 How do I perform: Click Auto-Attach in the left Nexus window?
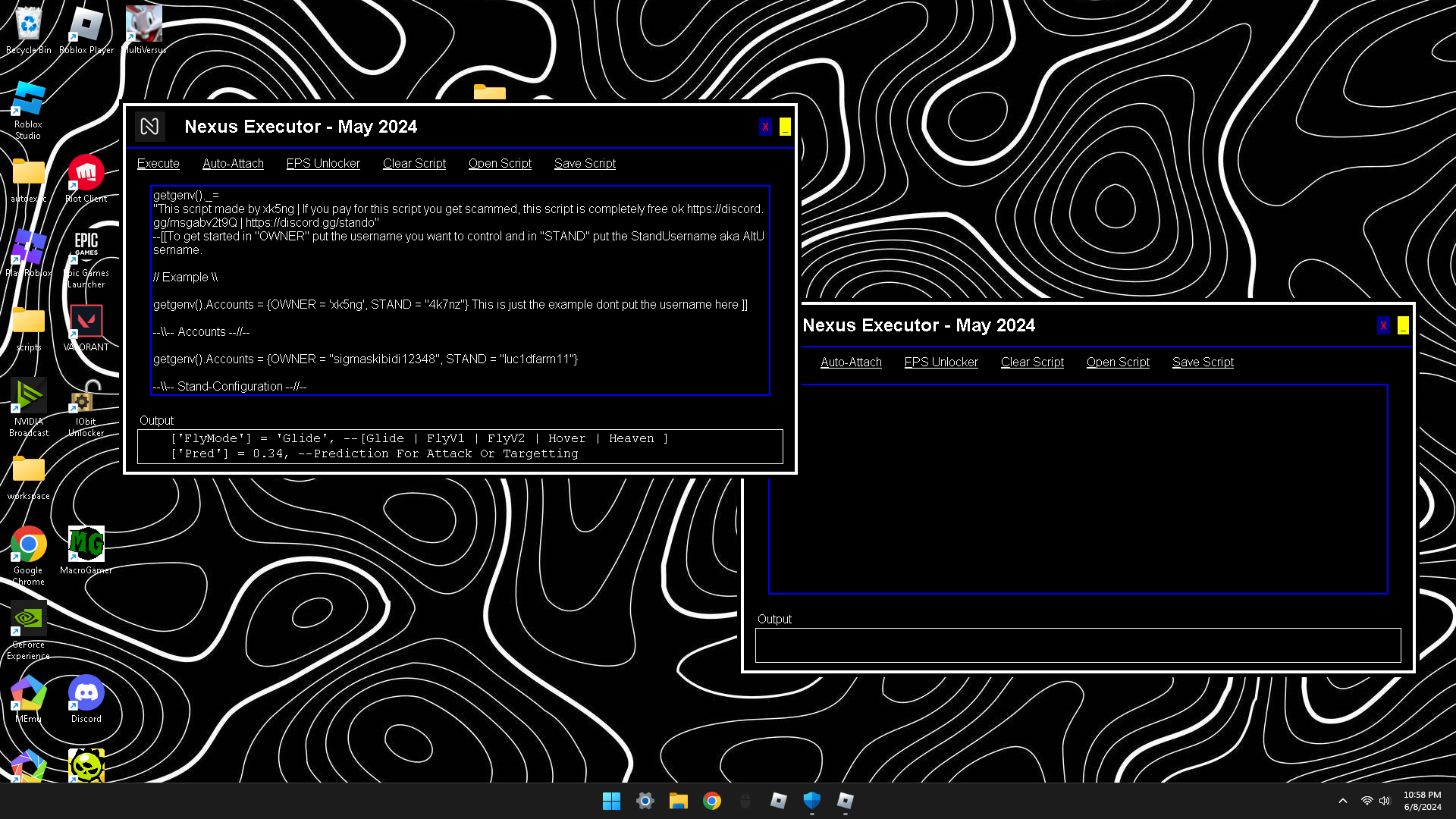[233, 164]
